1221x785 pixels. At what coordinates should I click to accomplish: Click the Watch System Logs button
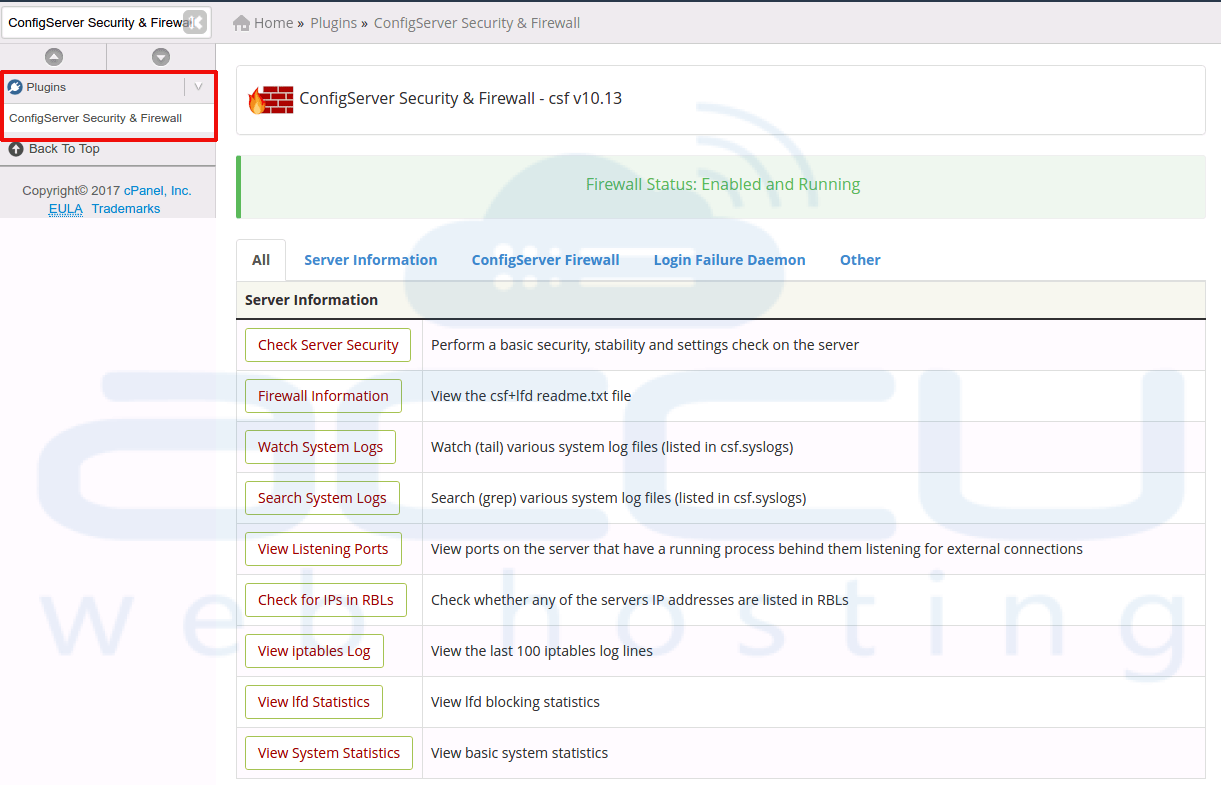tap(320, 447)
